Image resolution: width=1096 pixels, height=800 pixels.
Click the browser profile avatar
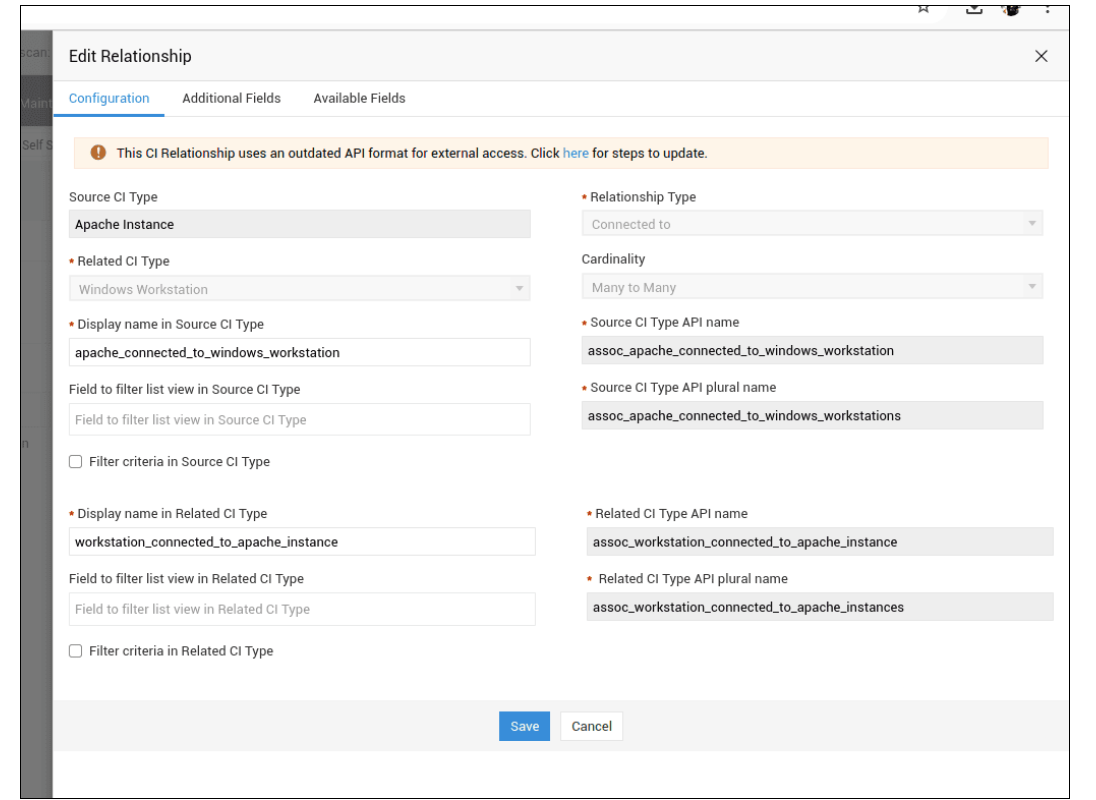1010,8
